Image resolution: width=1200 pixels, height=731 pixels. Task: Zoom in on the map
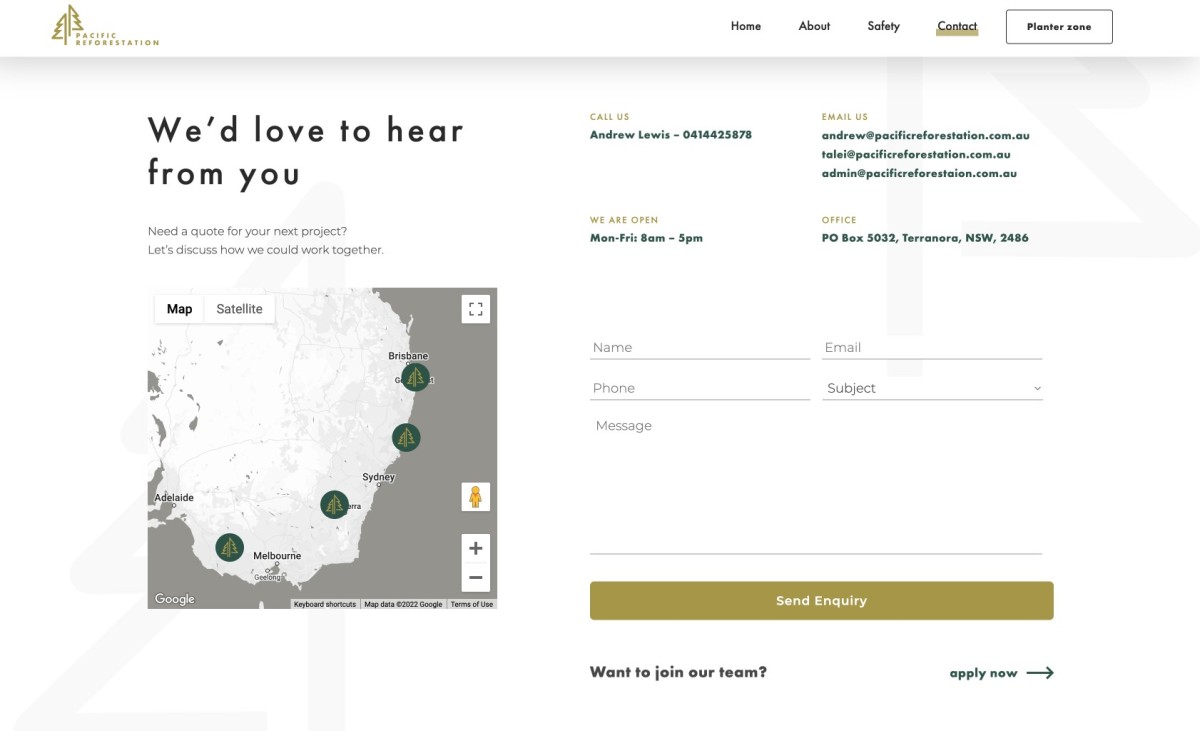click(x=476, y=548)
